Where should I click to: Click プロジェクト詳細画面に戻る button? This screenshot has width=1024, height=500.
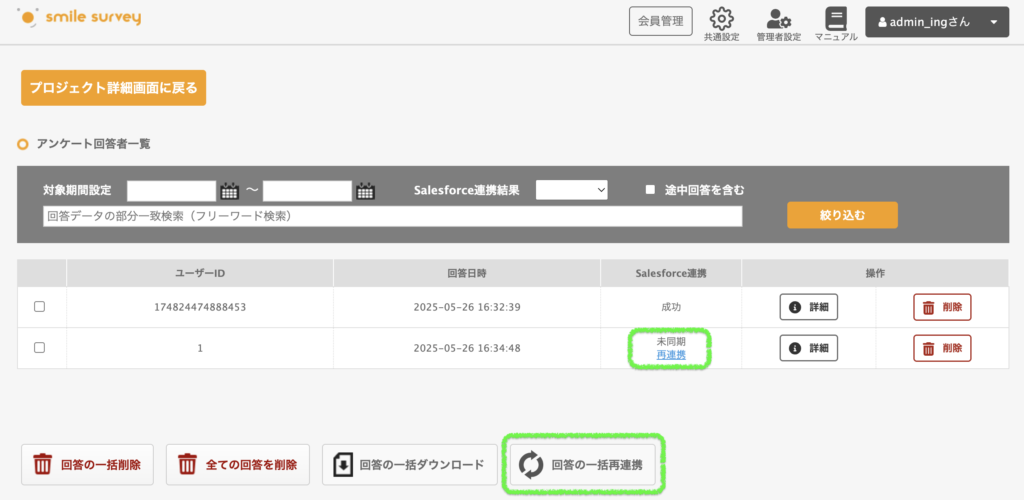point(113,88)
